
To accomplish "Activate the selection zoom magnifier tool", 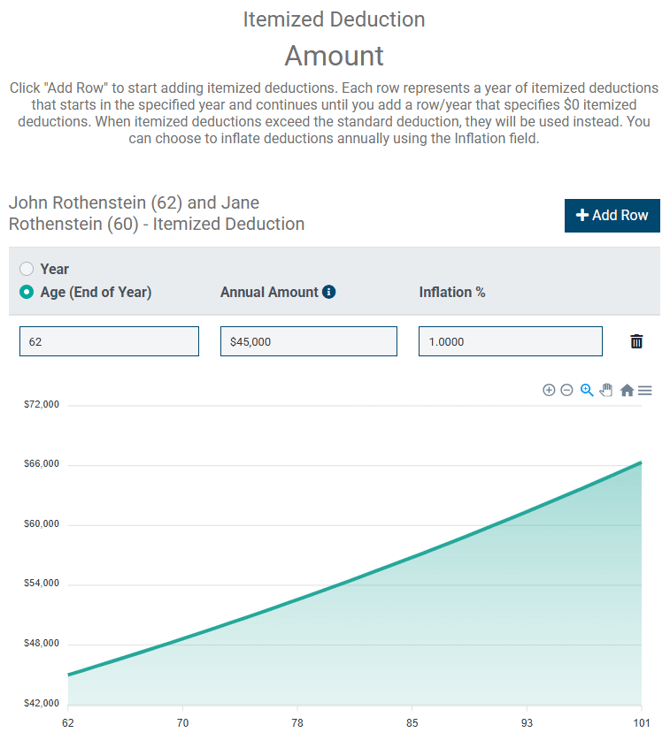I will tap(587, 390).
